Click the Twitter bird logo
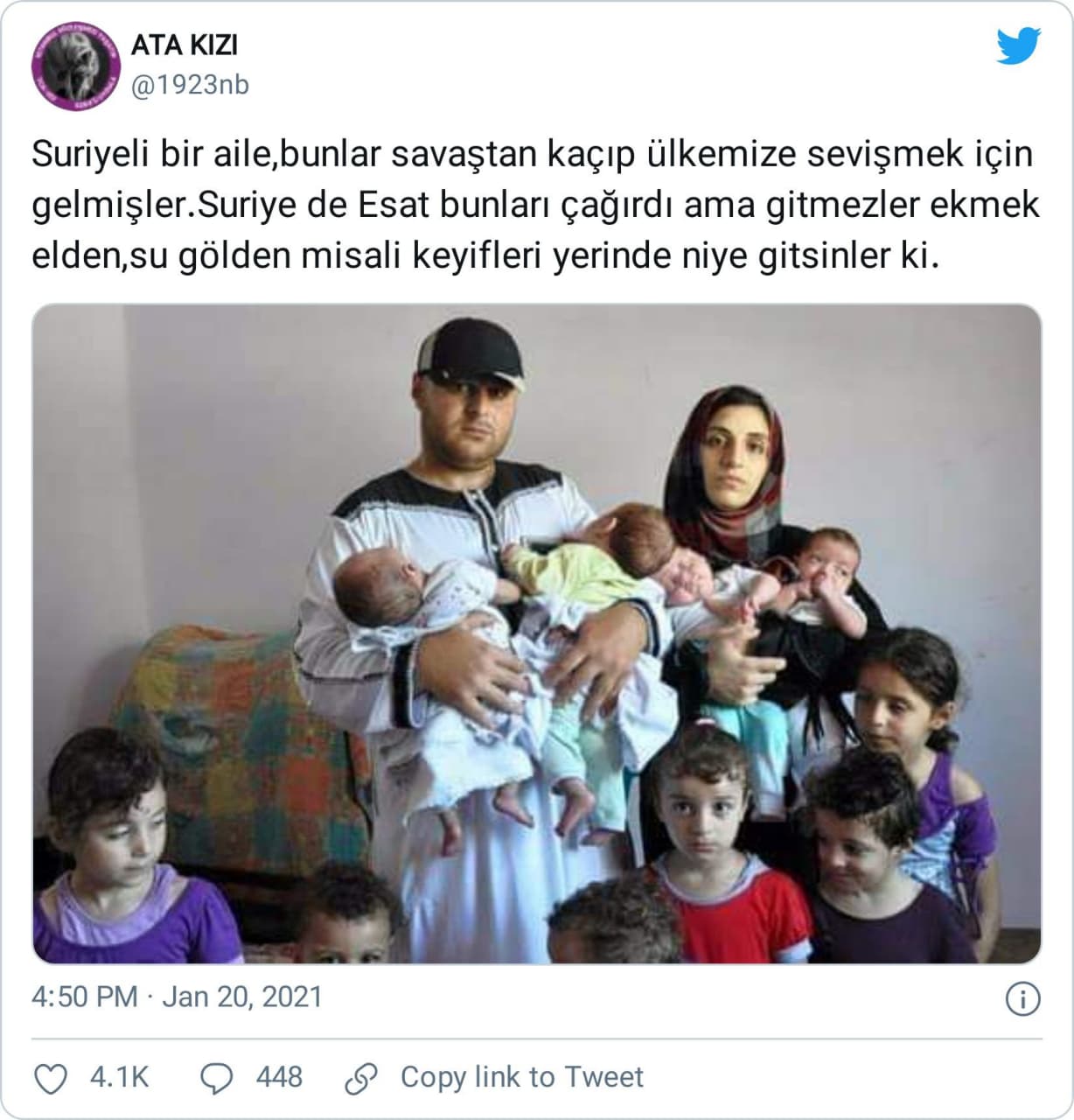The image size is (1074, 1120). tap(1019, 45)
